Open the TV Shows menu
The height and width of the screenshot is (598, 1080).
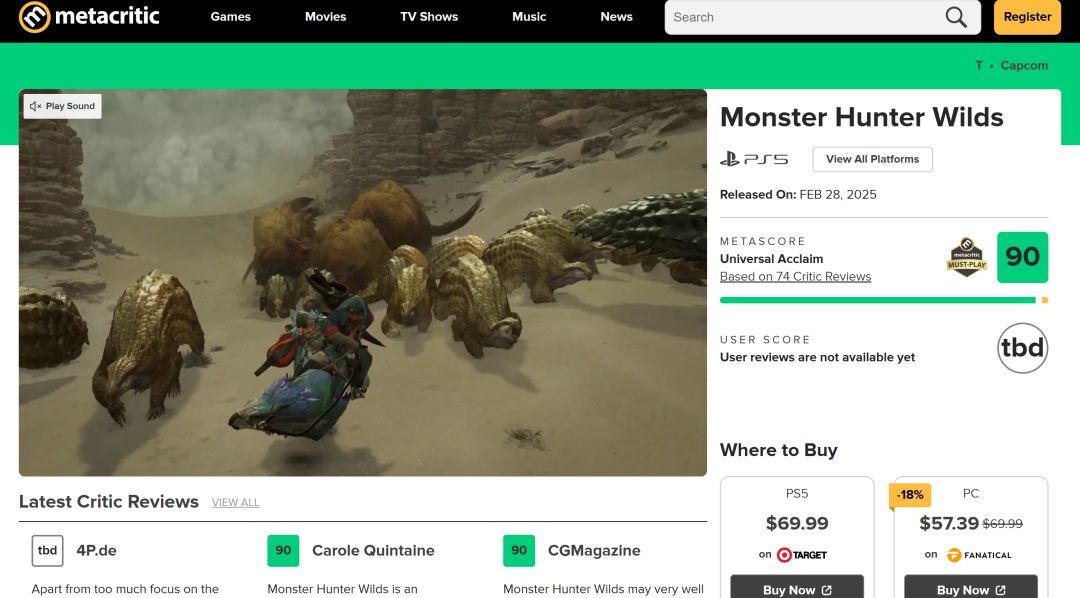click(x=429, y=17)
